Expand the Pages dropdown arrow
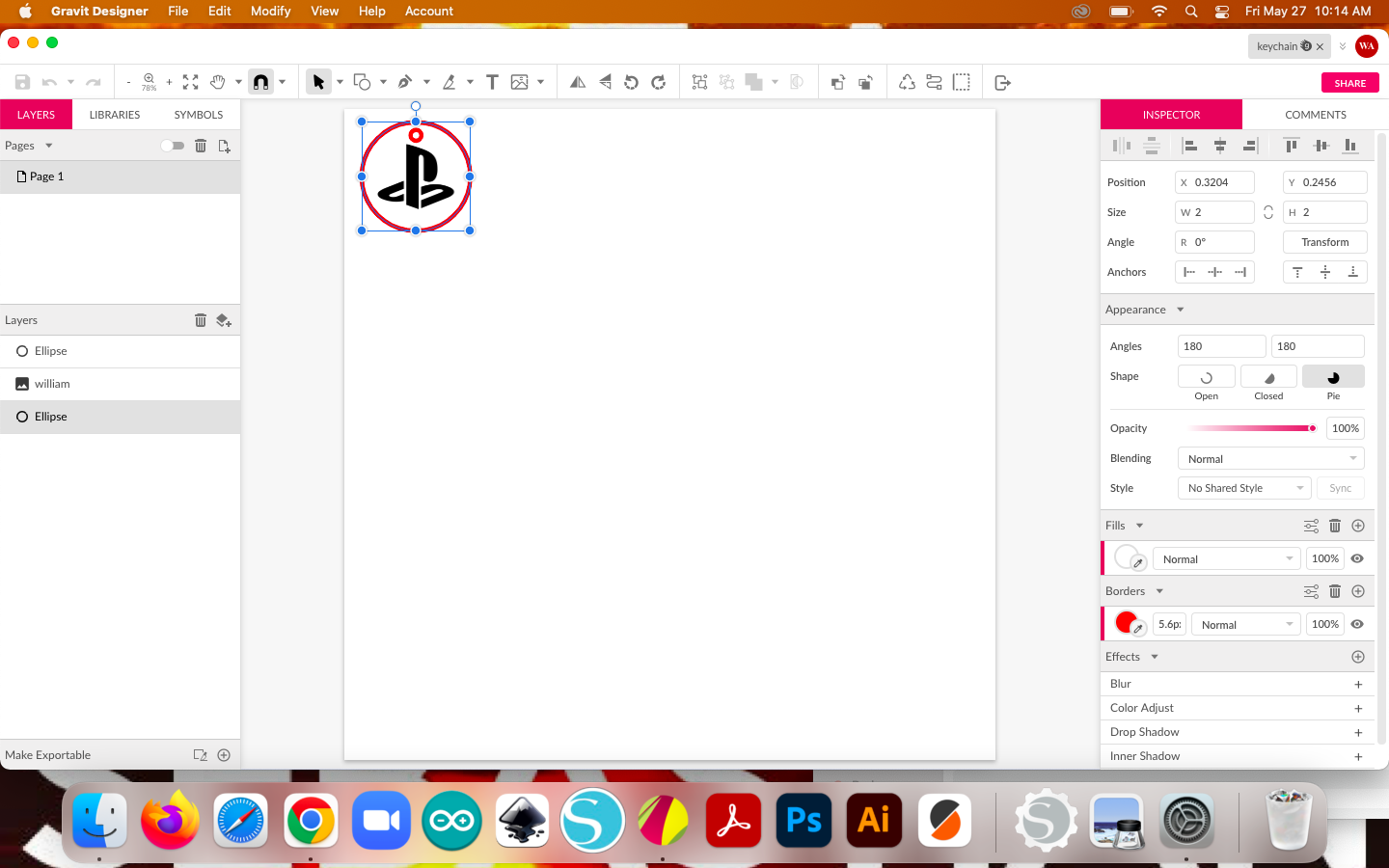 [x=49, y=146]
